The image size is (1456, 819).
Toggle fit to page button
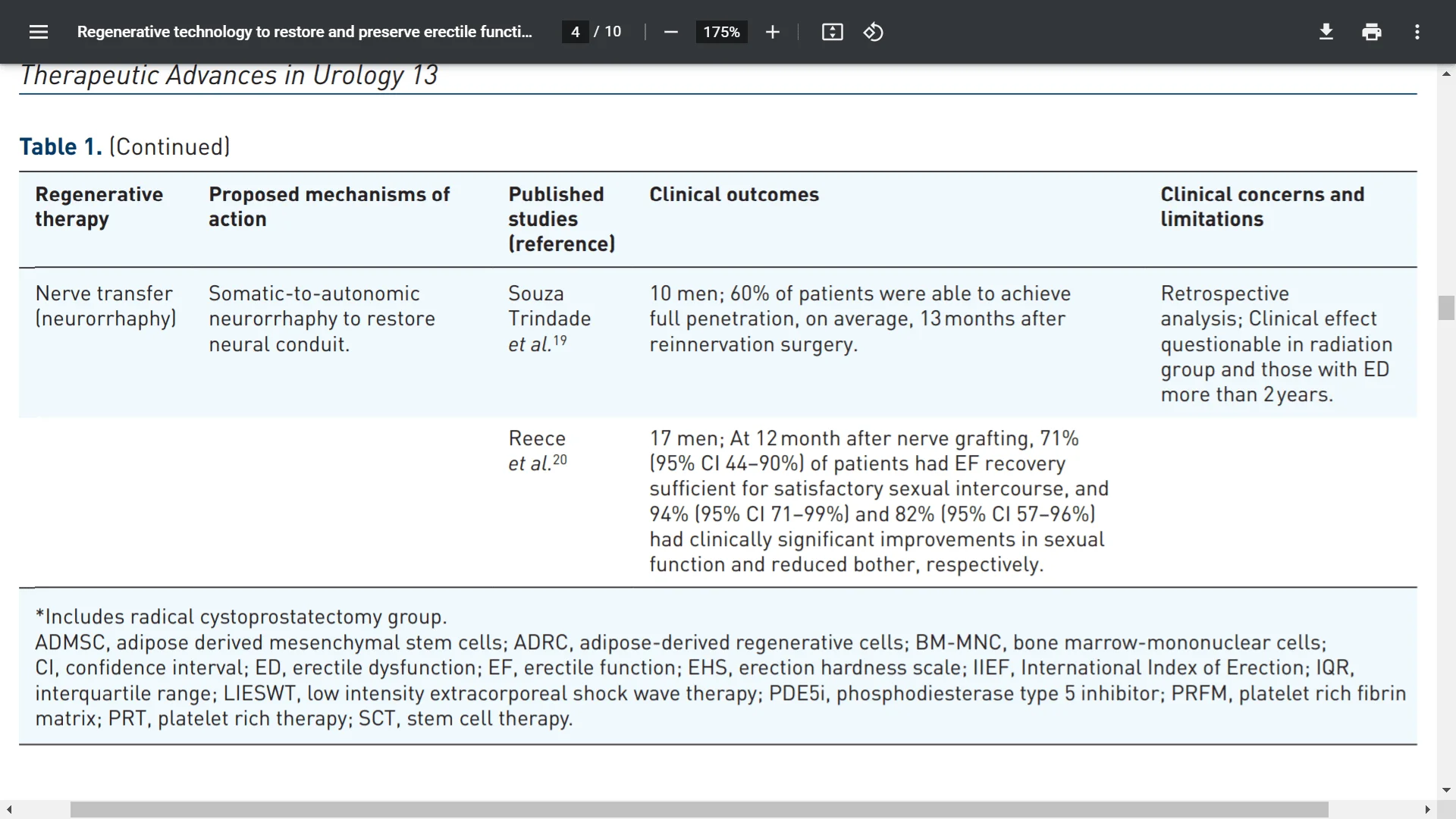pyautogui.click(x=832, y=32)
